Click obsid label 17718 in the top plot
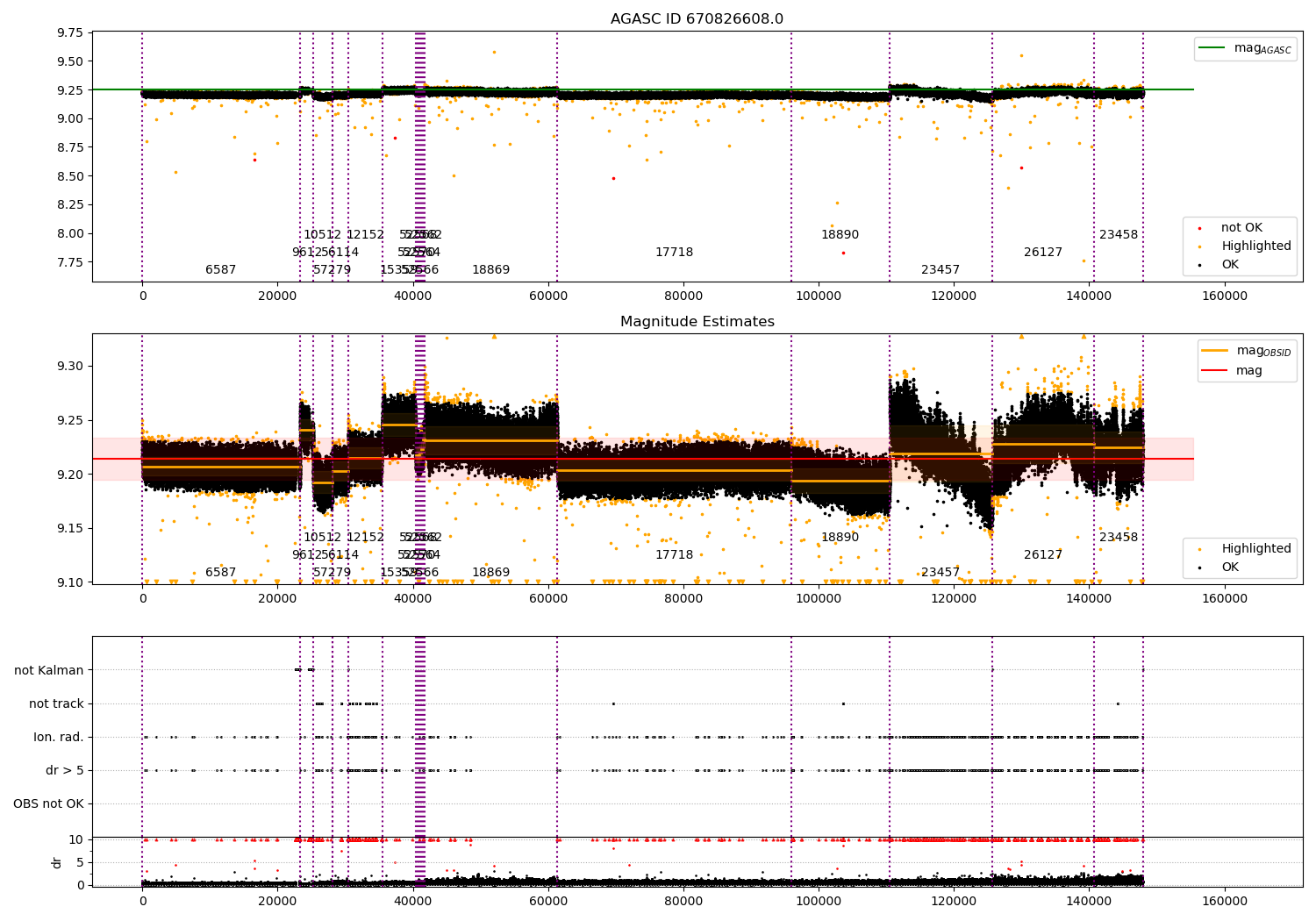The width and height of the screenshot is (1316, 921). pos(675,253)
